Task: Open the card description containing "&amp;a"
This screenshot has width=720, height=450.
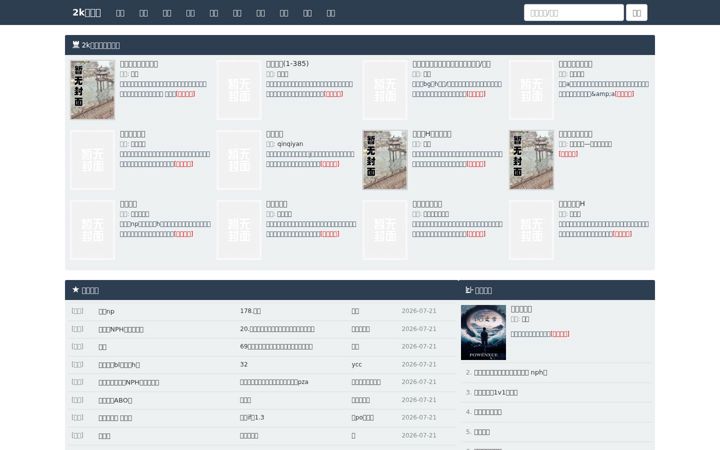Action: pyautogui.click(x=603, y=89)
